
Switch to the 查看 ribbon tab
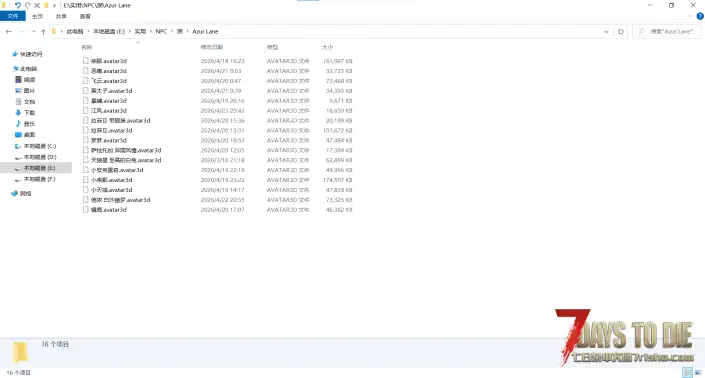(x=85, y=16)
